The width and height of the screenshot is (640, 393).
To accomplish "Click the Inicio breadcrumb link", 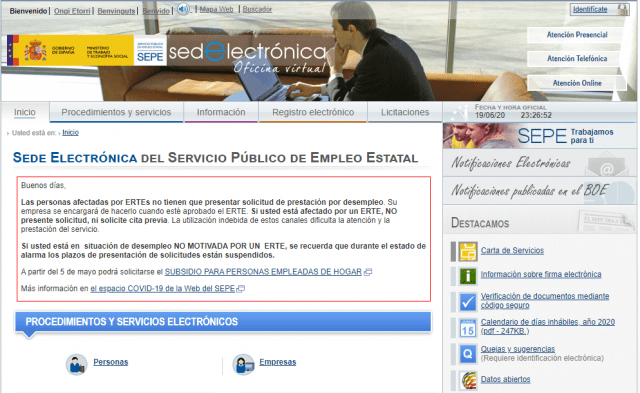I will tap(70, 133).
